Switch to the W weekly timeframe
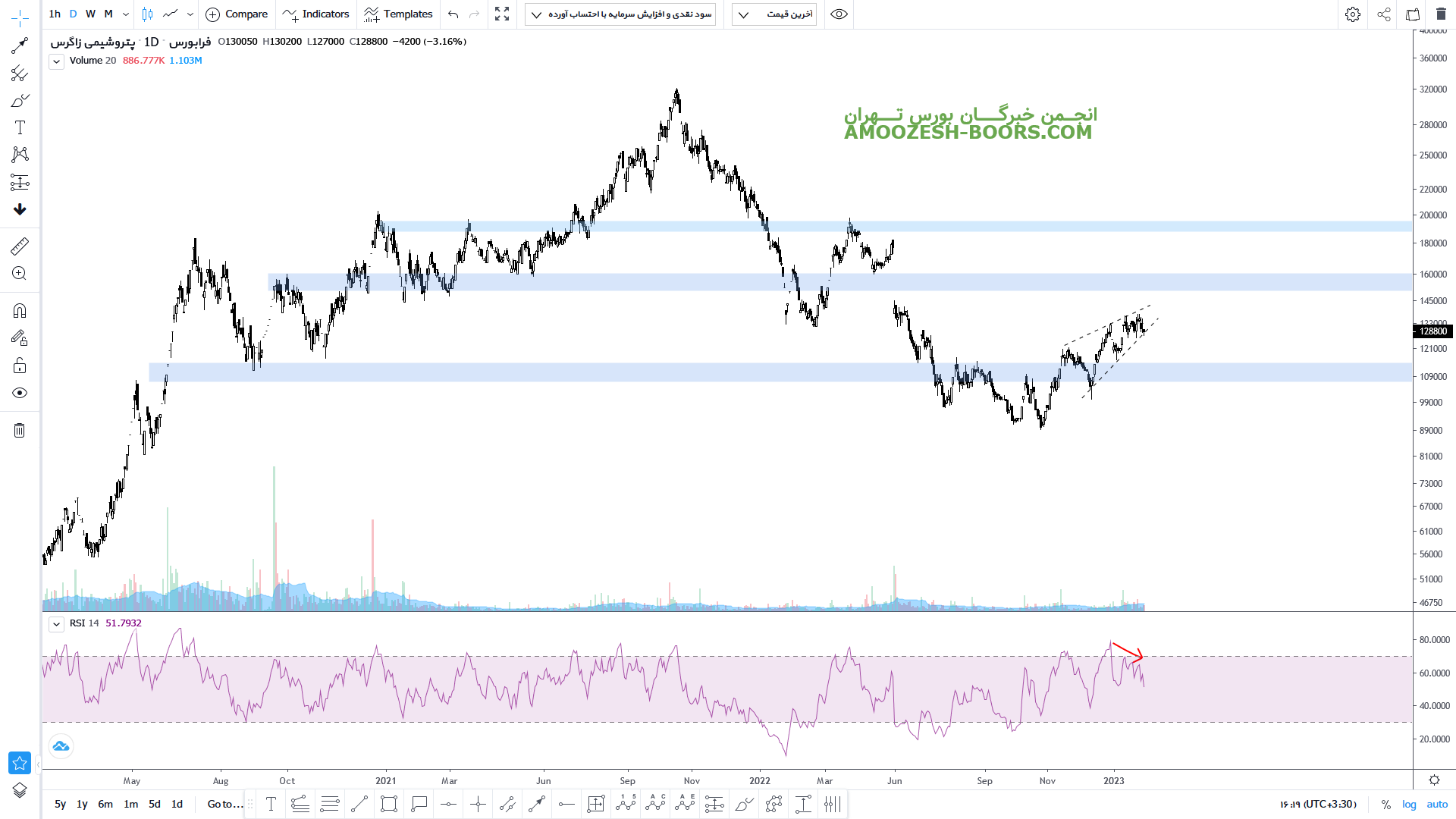This screenshot has width=1456, height=819. (x=91, y=14)
